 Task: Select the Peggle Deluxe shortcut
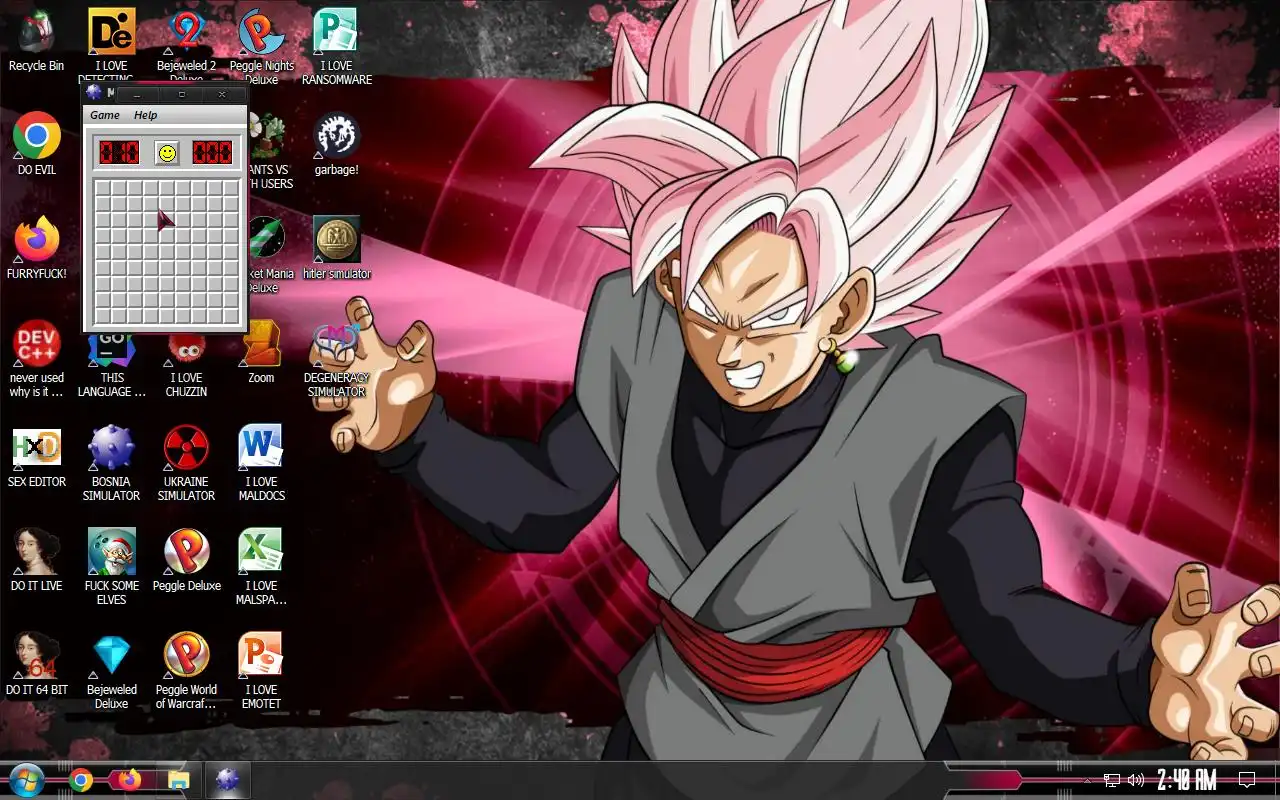click(x=186, y=560)
